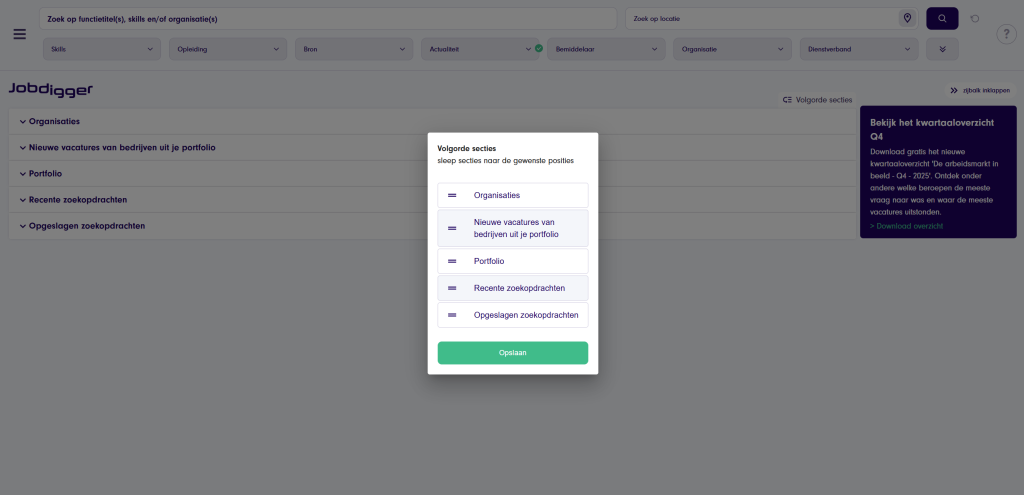Select 'Nieuwe vacatures van bedrijven' list item

(x=515, y=228)
